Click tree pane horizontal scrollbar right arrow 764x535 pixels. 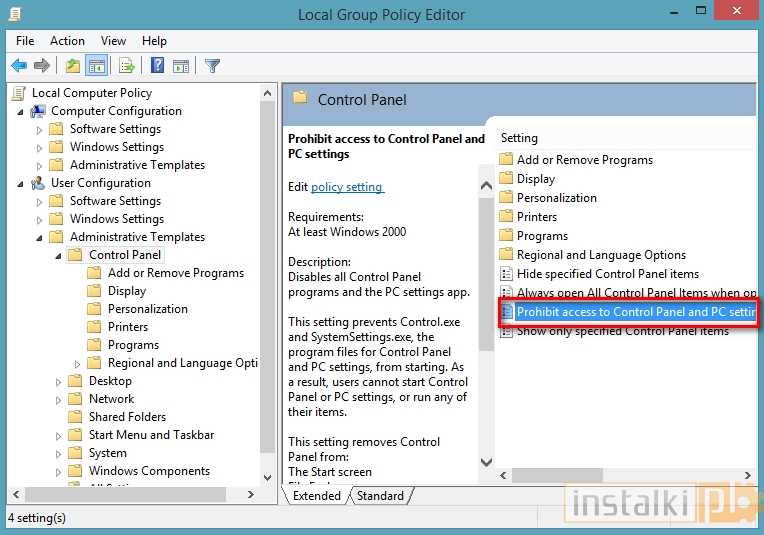pos(251,495)
